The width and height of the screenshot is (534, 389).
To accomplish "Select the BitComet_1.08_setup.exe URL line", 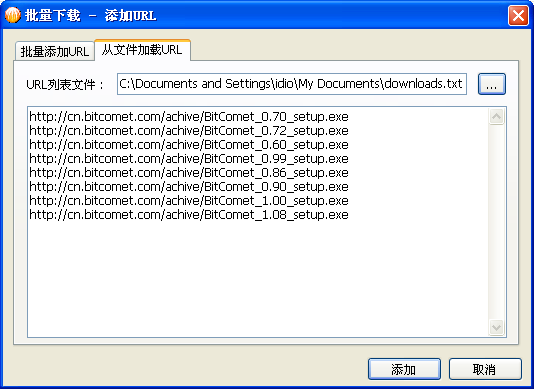I will tap(189, 215).
